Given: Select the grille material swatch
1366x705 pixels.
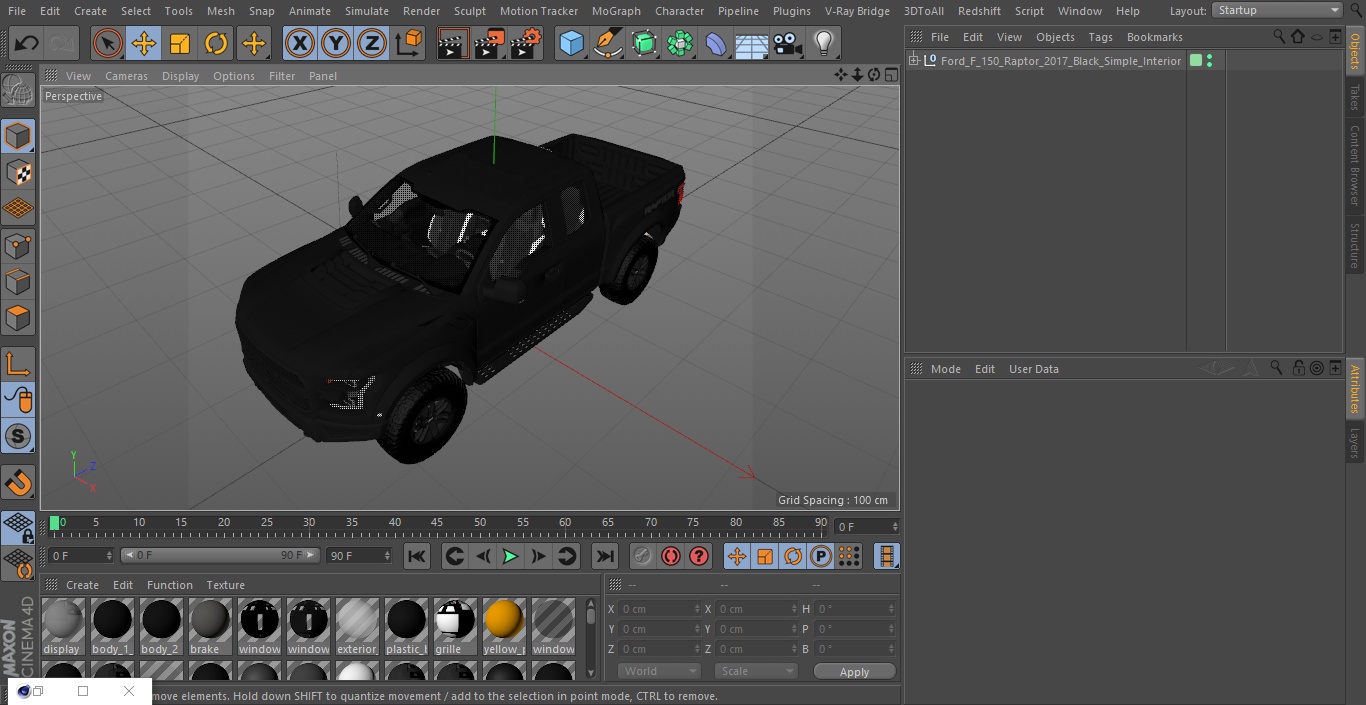Looking at the screenshot, I should click(x=455, y=626).
